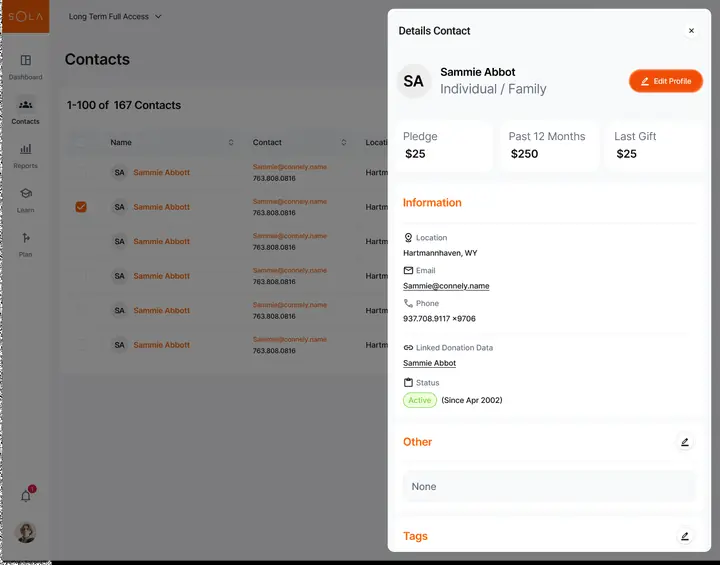Close the Details Contact panel

[x=691, y=31]
